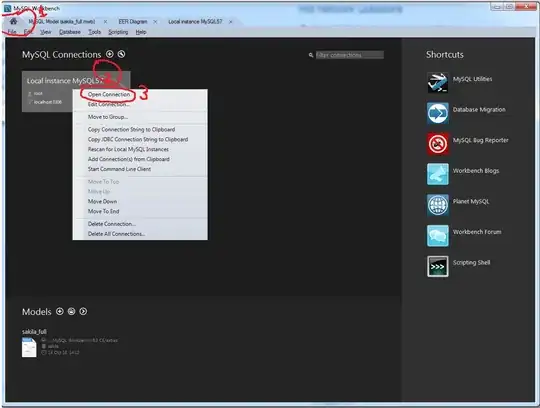Open the sakila_full model thumbnail

pos(29,347)
